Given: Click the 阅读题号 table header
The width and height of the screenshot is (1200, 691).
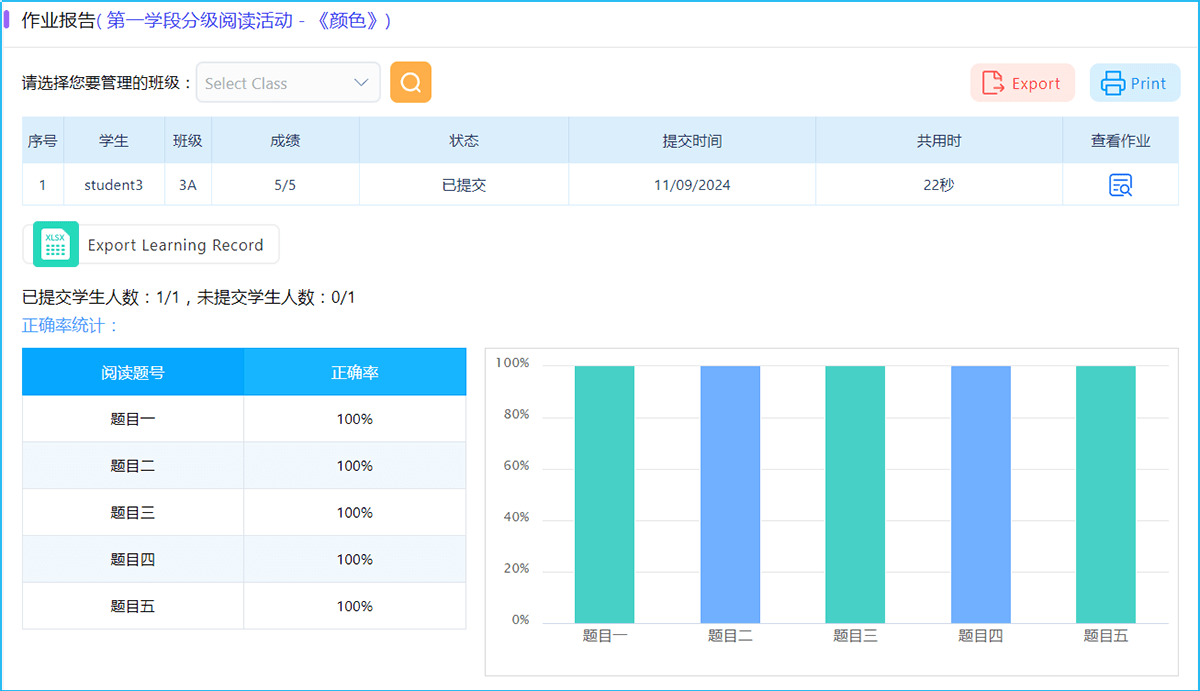Looking at the screenshot, I should (x=133, y=372).
